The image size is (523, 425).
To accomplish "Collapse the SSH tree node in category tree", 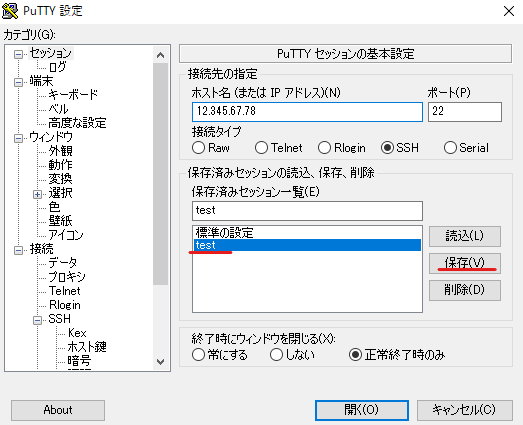I will pyautogui.click(x=38, y=320).
